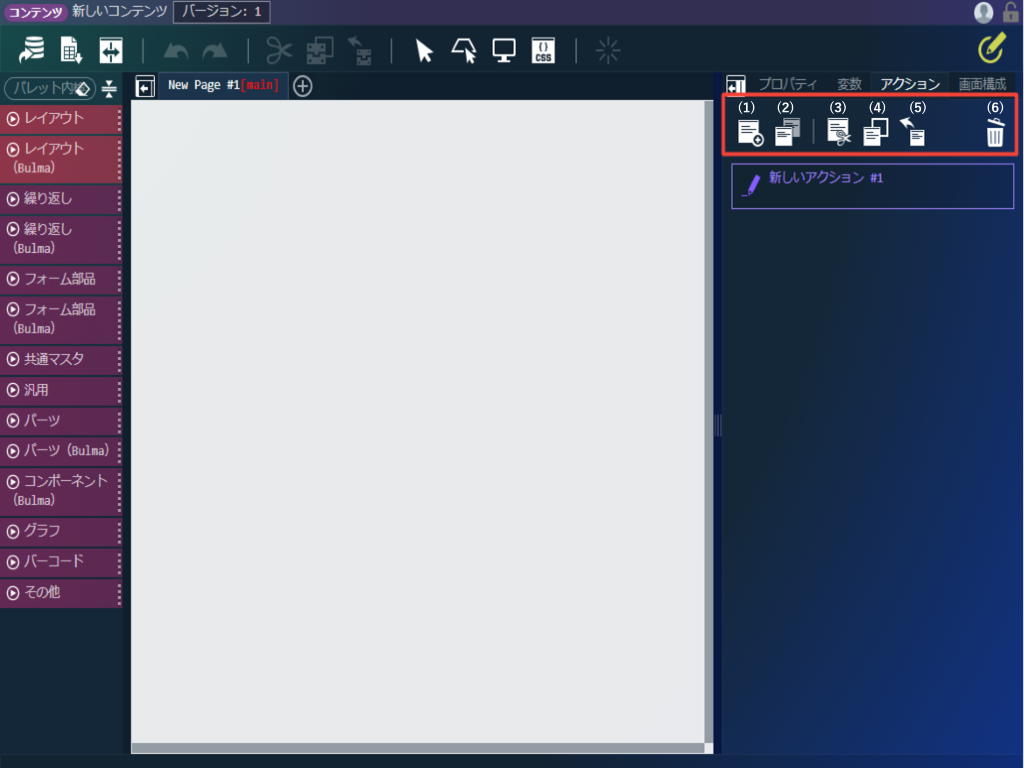Click the コンテンツ badge label
1024x768 pixels.
click(x=35, y=12)
